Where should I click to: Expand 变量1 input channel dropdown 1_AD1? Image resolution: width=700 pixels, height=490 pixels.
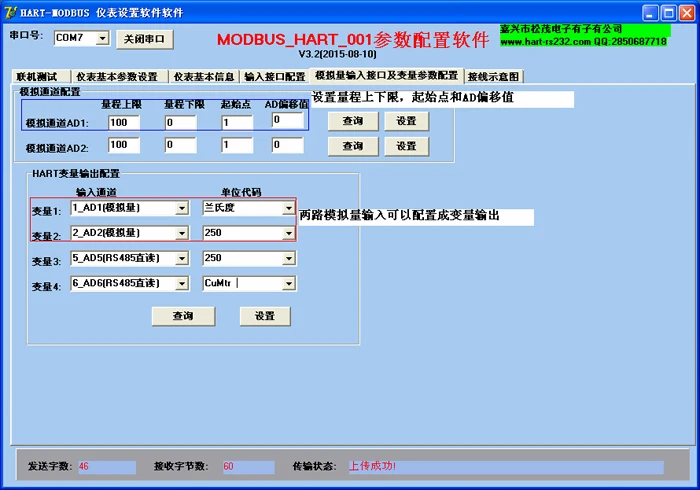click(182, 208)
